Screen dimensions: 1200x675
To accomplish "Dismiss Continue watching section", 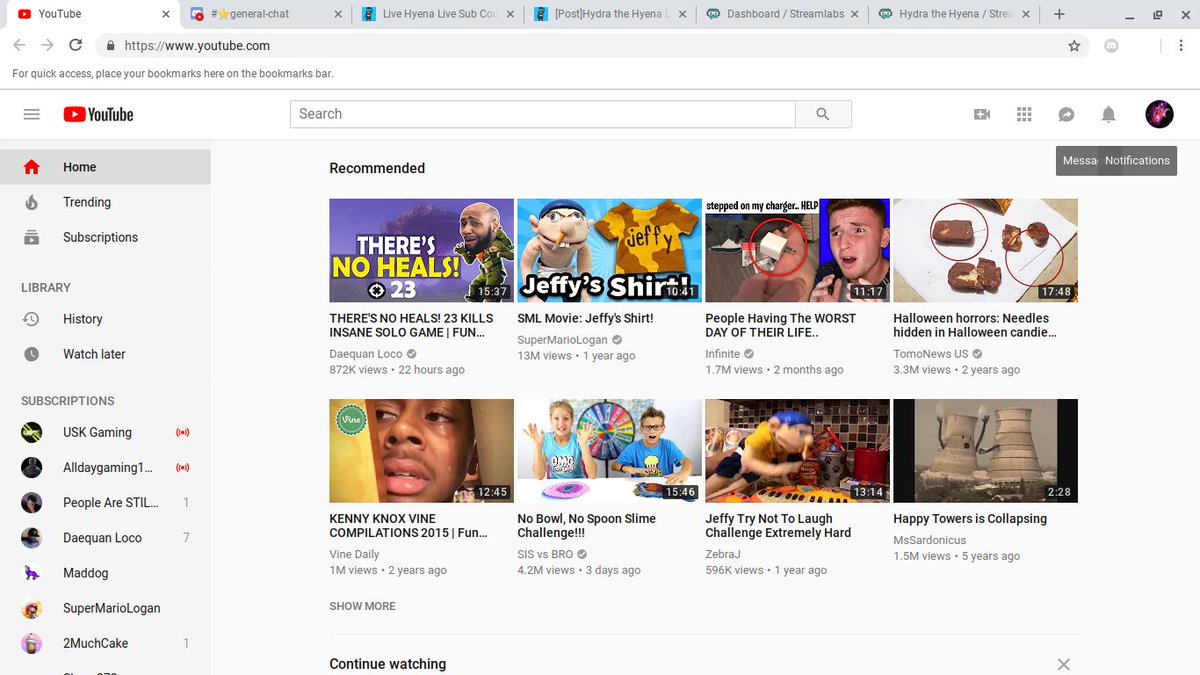I will coord(1064,664).
